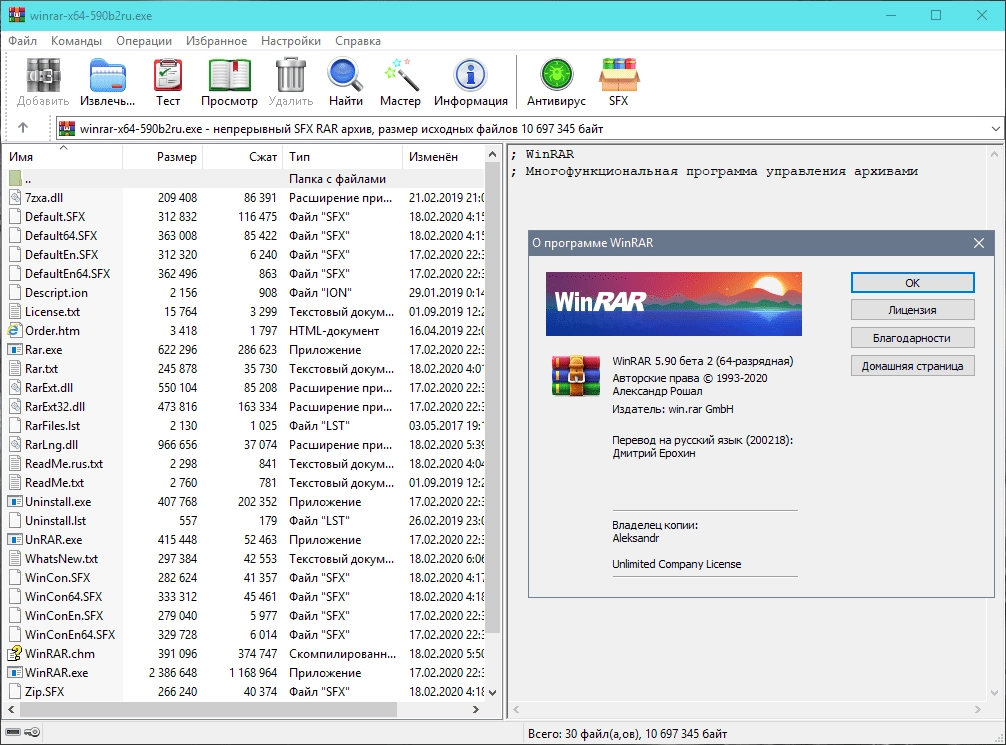Click the drive and key status bar icon

point(22,732)
